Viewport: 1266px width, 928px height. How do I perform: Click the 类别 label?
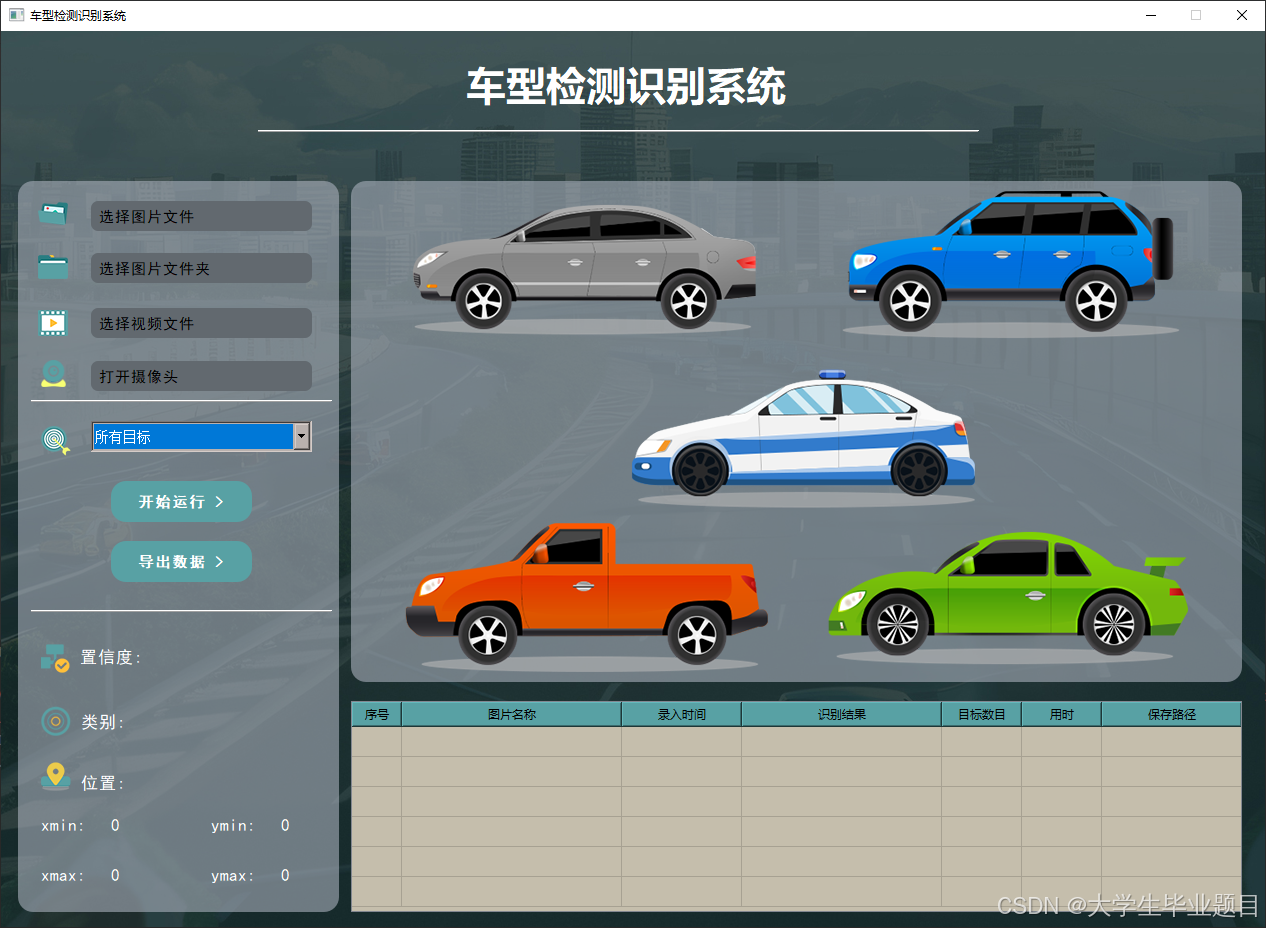103,722
